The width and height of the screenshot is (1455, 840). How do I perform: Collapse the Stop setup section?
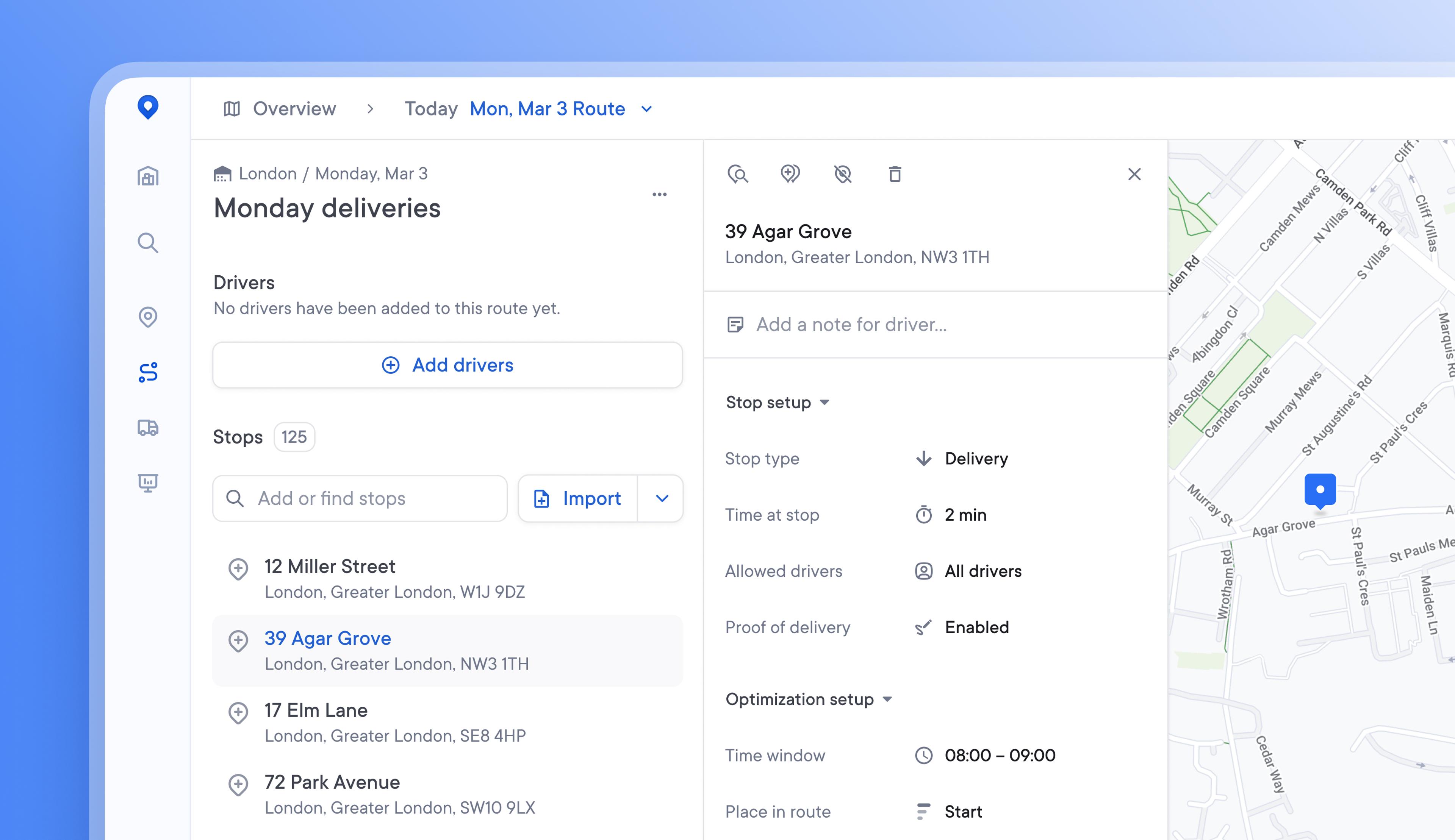click(777, 402)
